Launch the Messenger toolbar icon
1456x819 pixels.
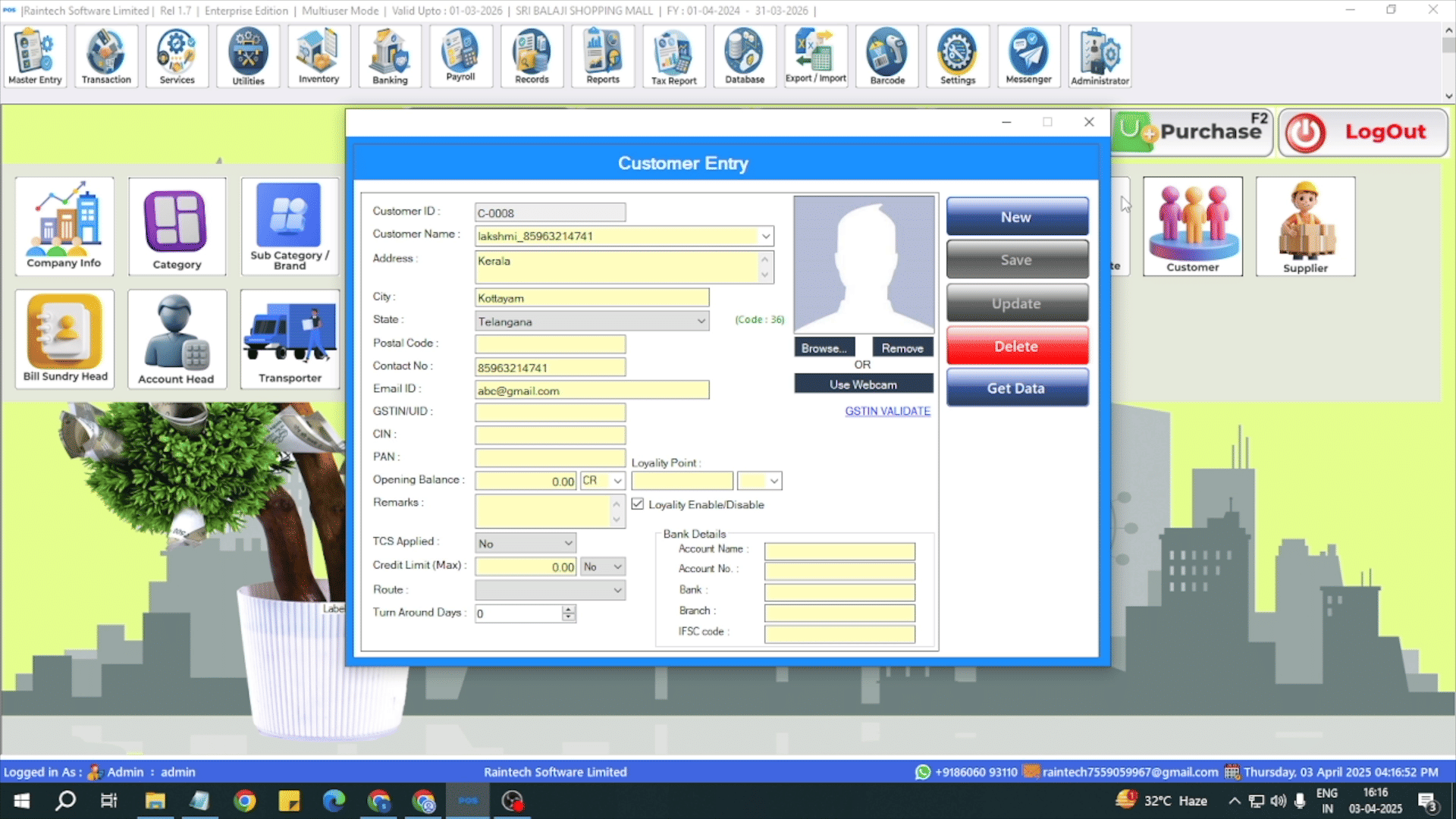tap(1028, 56)
